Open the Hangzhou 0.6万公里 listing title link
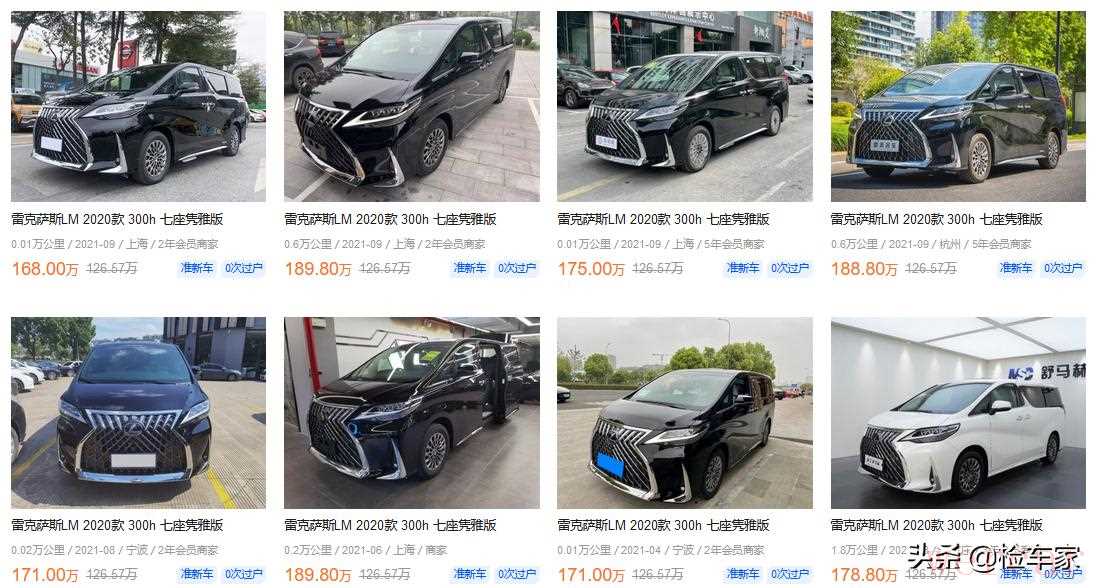This screenshot has height=588, width=1098. [x=936, y=219]
